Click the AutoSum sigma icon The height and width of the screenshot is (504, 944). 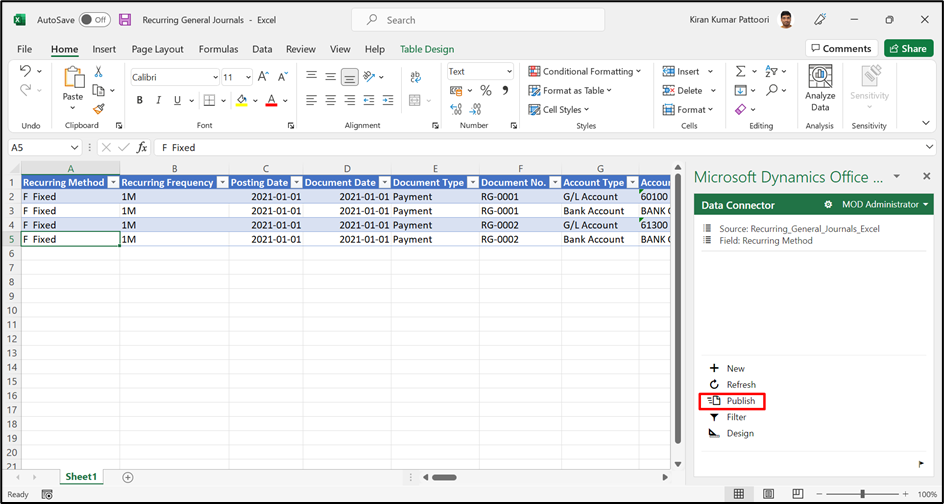click(x=741, y=72)
